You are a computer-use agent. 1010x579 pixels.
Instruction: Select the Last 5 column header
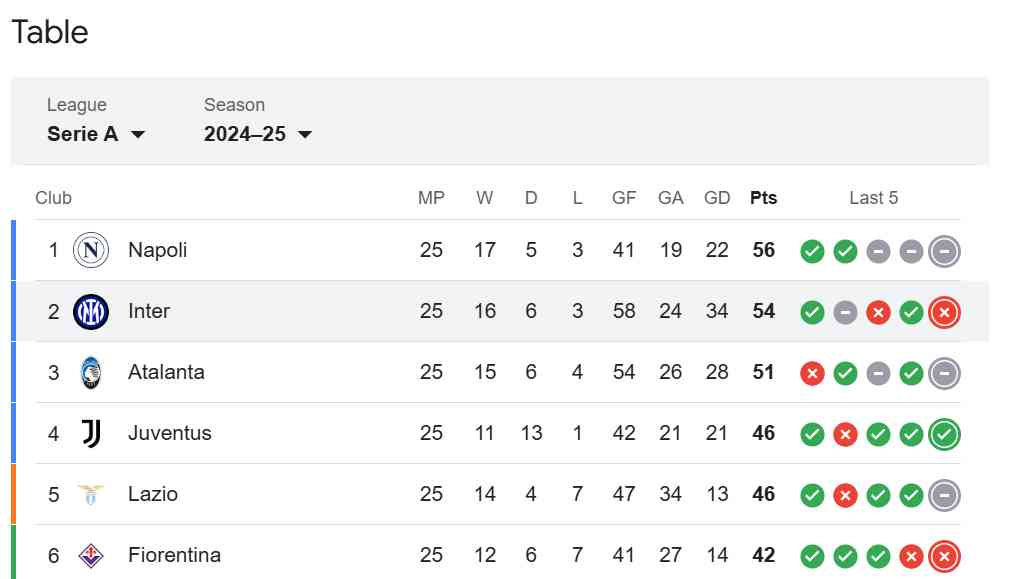click(873, 198)
